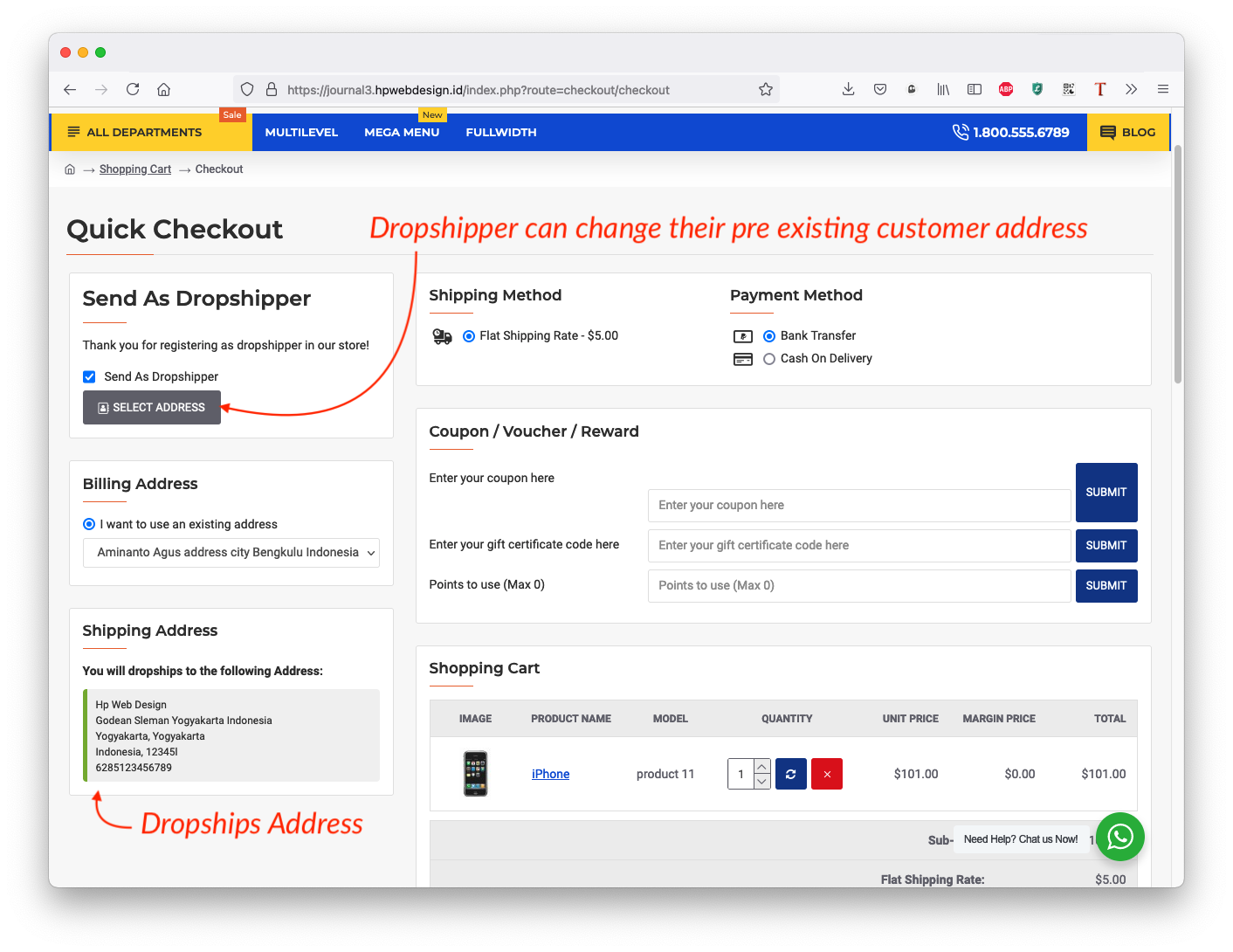The width and height of the screenshot is (1233, 952).
Task: Click the Points to use field
Action: point(859,586)
